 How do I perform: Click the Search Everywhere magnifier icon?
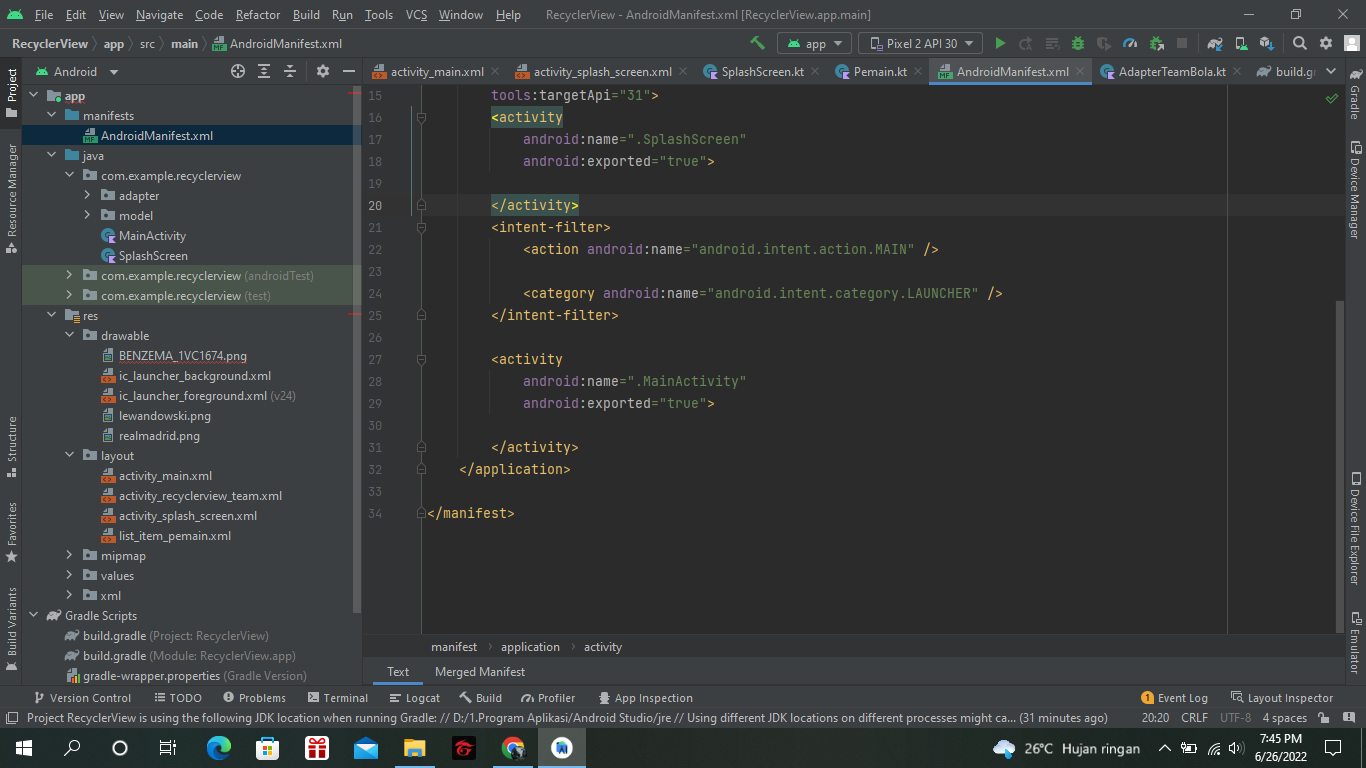click(1300, 44)
